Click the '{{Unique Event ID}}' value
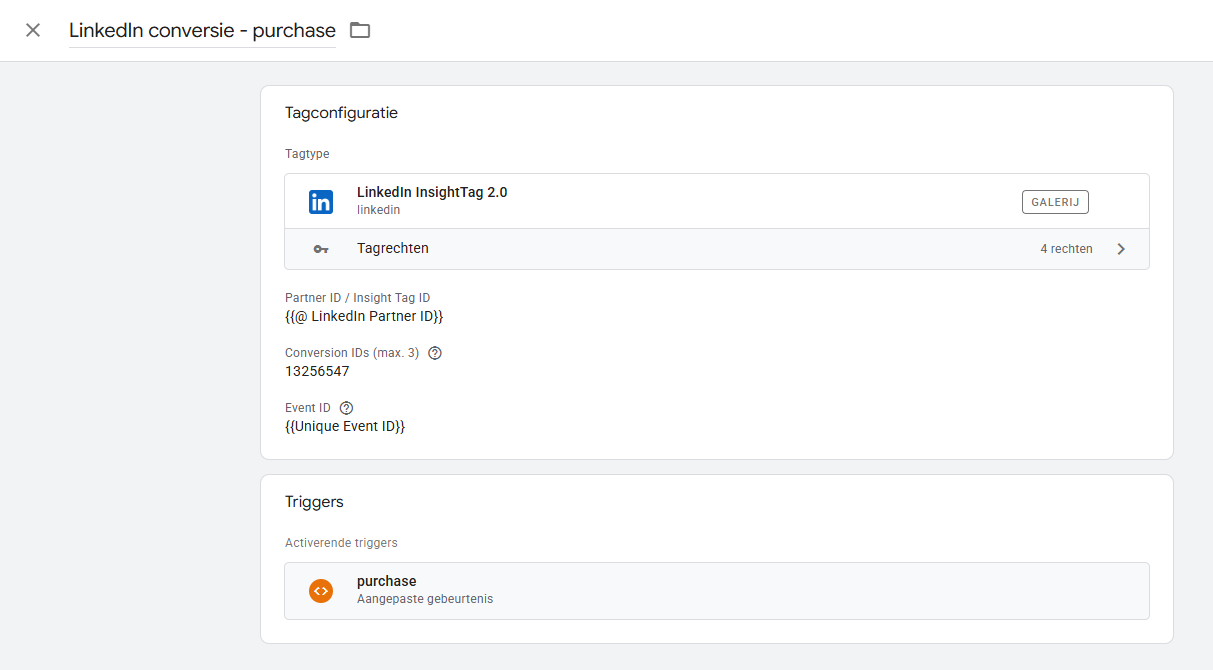Screen dimensions: 1213x670 345,426
